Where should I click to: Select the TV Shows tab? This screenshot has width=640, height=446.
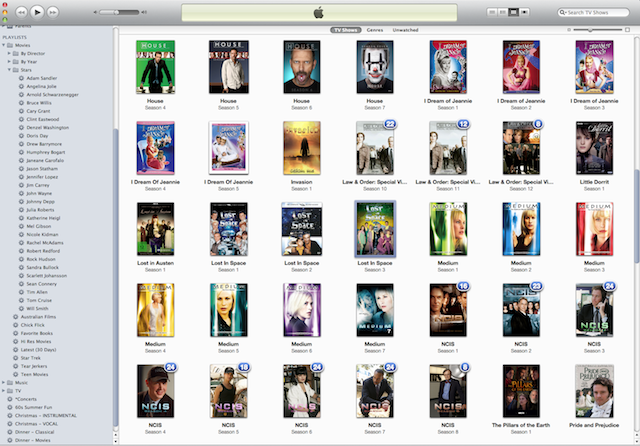click(345, 30)
